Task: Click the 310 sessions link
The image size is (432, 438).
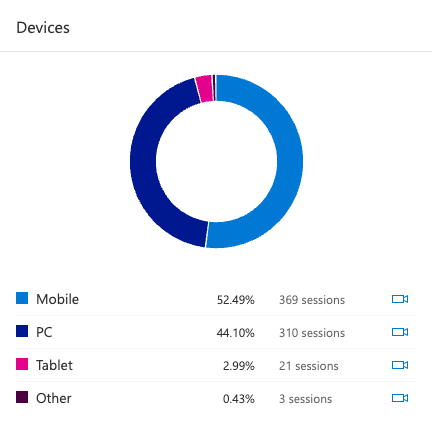Action: (312, 333)
